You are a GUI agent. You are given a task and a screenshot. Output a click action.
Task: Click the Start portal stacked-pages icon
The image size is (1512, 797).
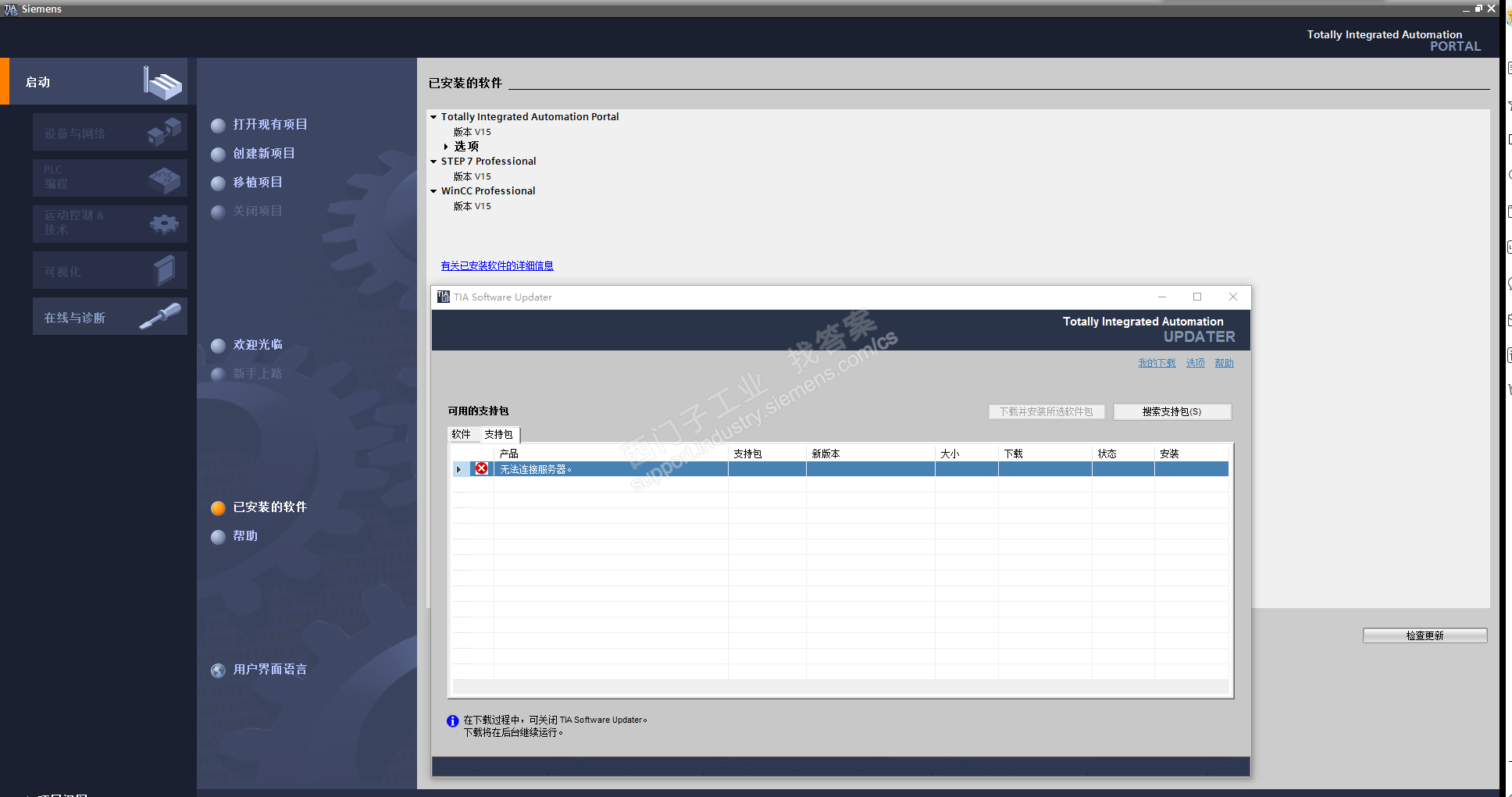click(x=162, y=82)
